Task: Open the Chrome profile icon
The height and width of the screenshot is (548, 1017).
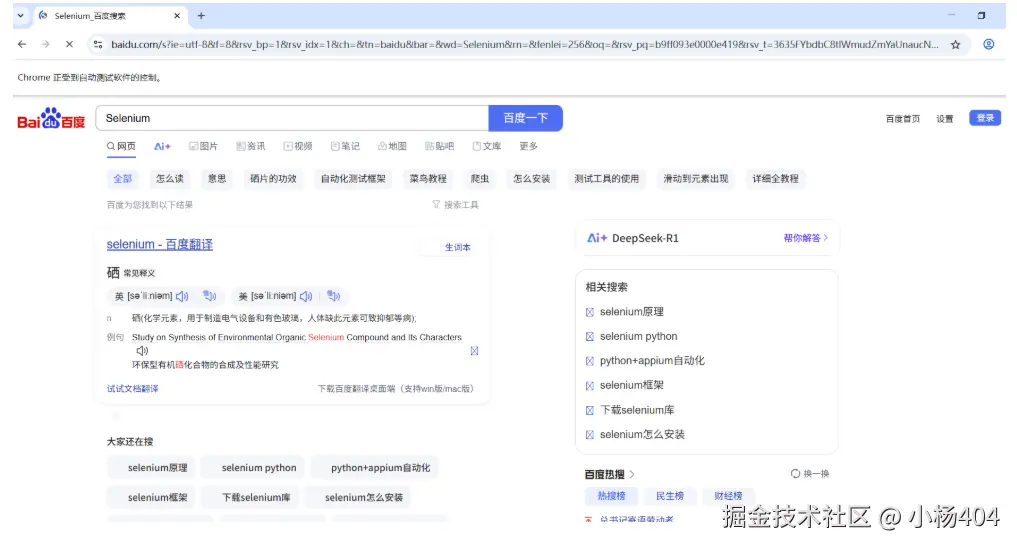Action: tap(988, 44)
